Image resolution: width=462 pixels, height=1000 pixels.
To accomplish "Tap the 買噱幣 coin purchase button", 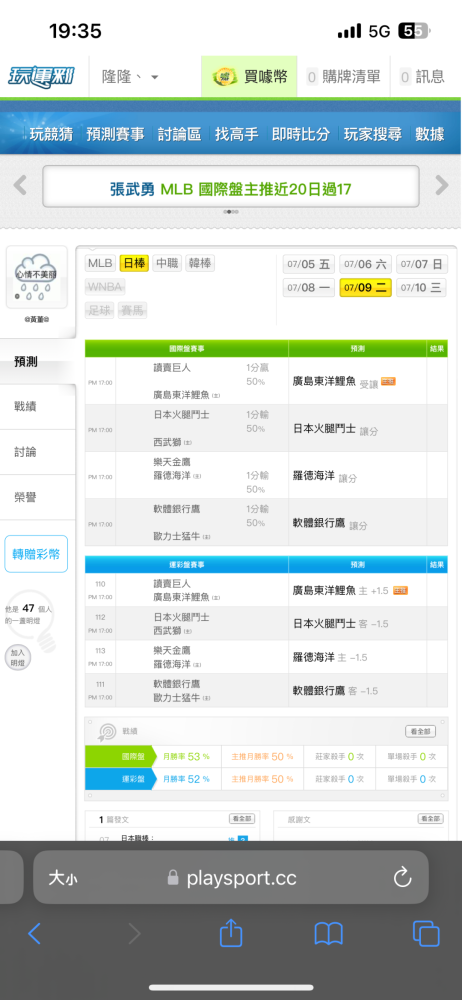I will (x=250, y=77).
